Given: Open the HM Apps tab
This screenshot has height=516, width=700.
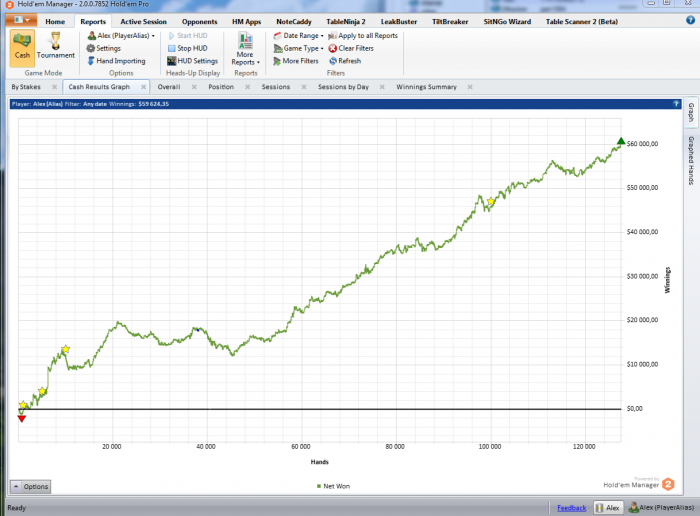Looking at the screenshot, I should point(246,21).
